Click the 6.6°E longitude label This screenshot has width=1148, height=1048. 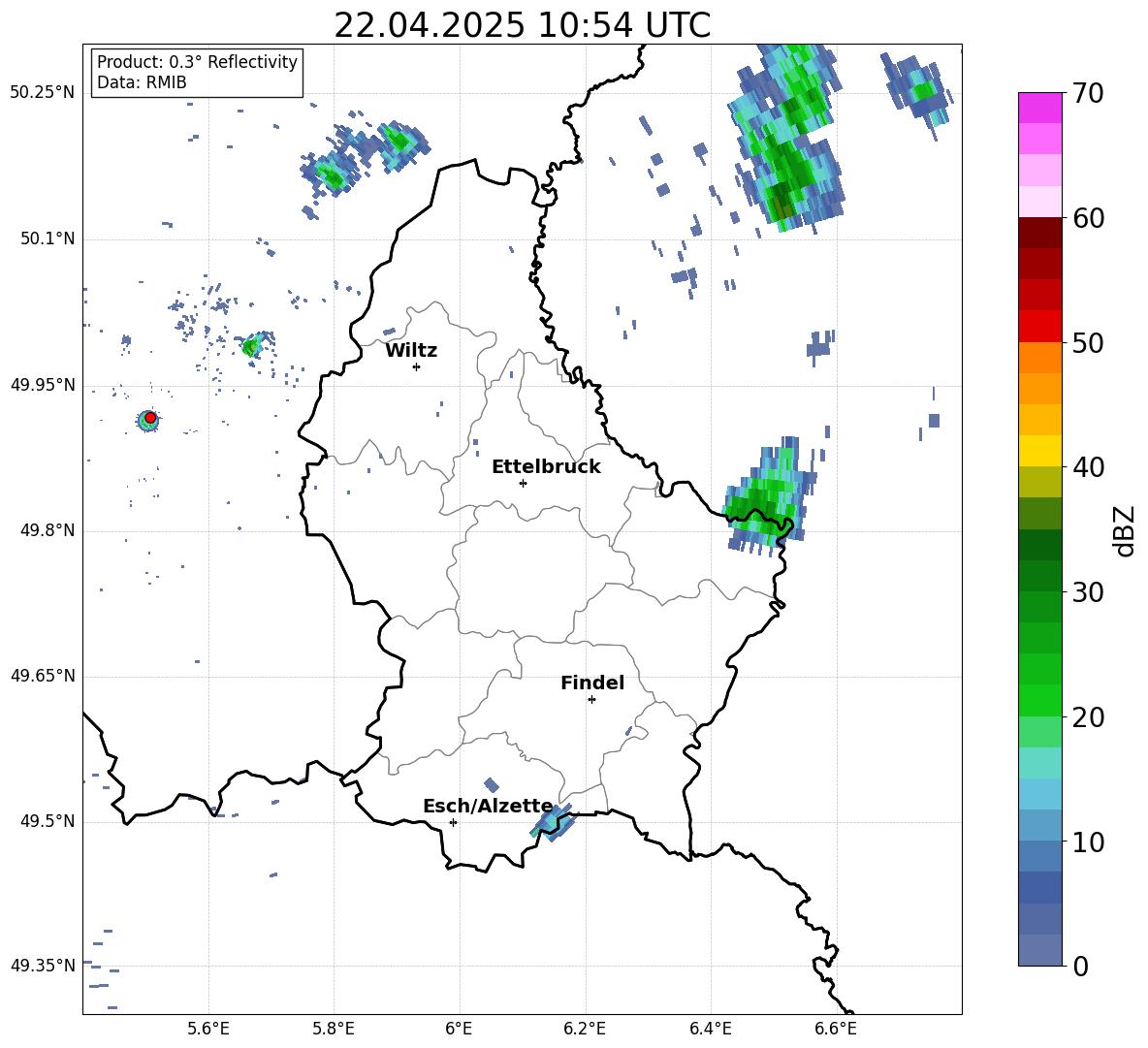click(836, 1029)
